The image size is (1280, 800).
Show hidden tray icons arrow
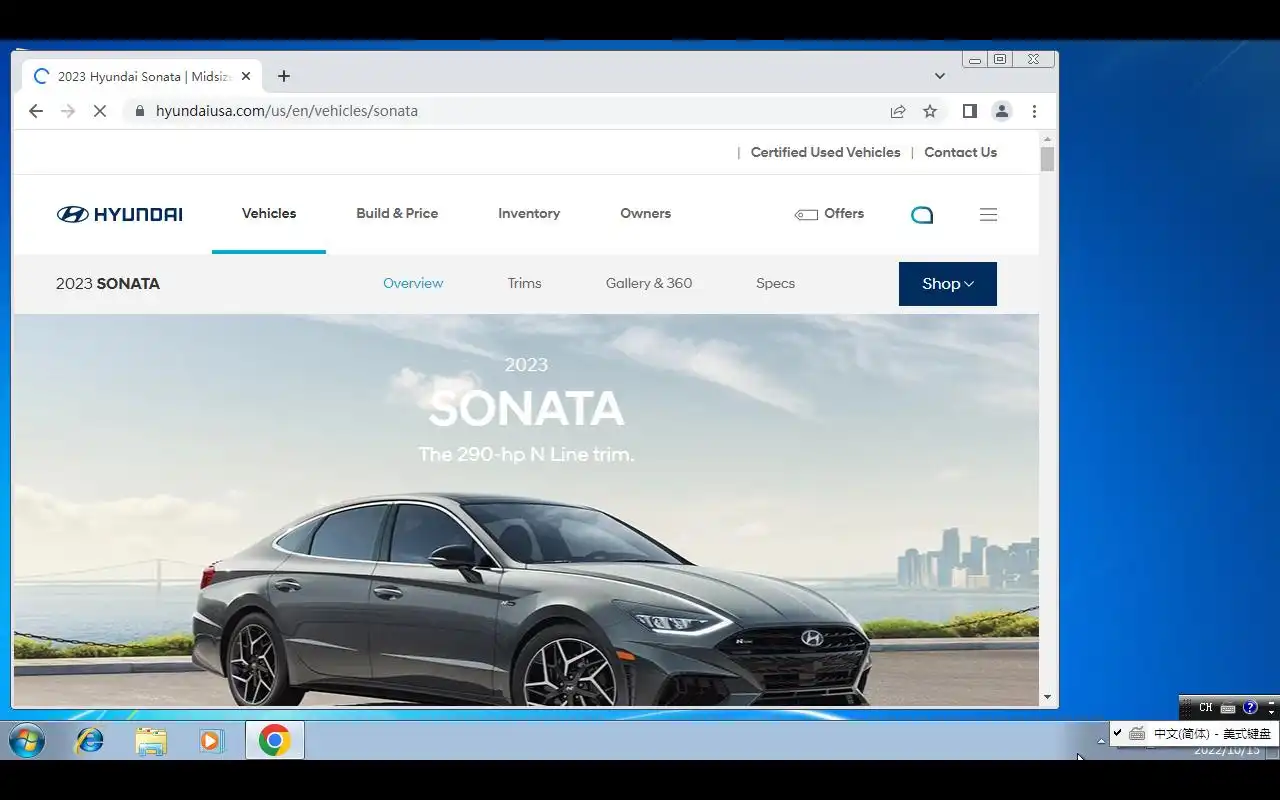[1101, 741]
